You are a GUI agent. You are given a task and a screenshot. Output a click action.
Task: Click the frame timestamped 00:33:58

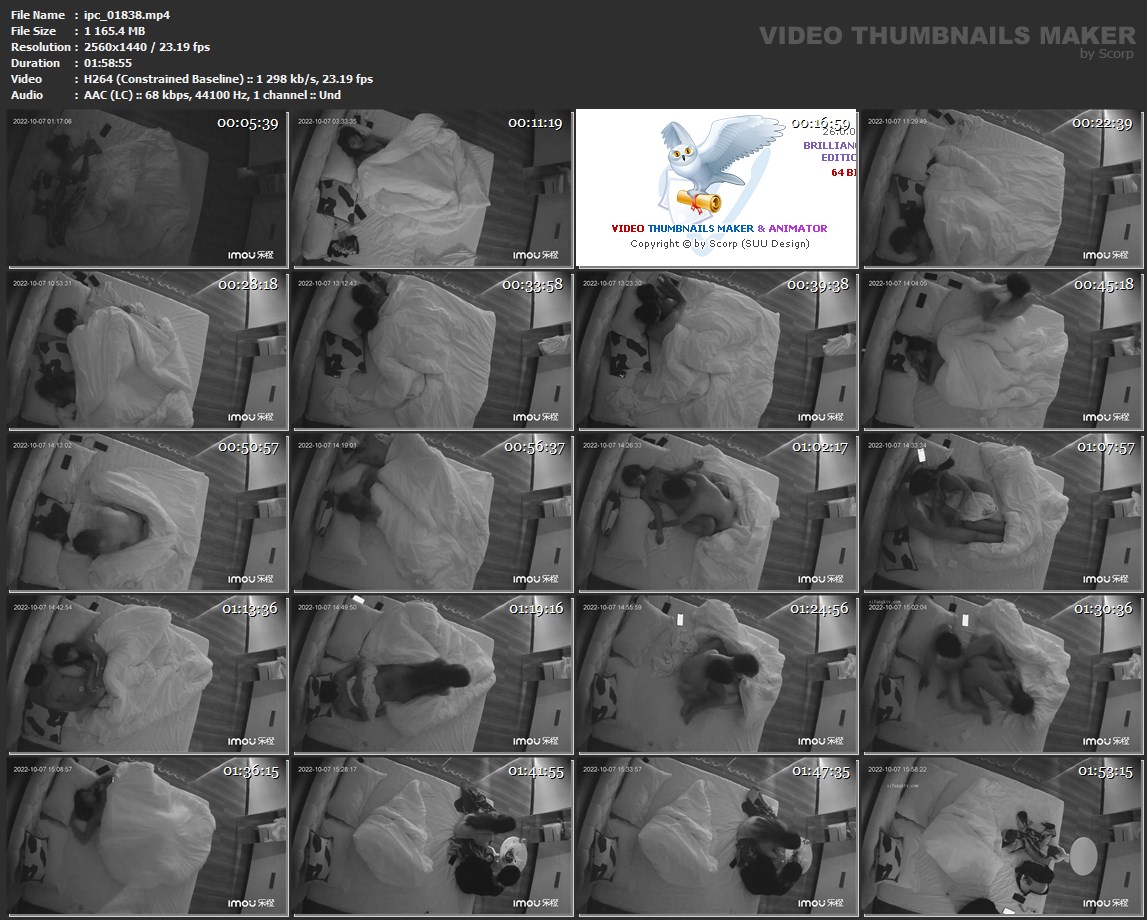(x=432, y=350)
